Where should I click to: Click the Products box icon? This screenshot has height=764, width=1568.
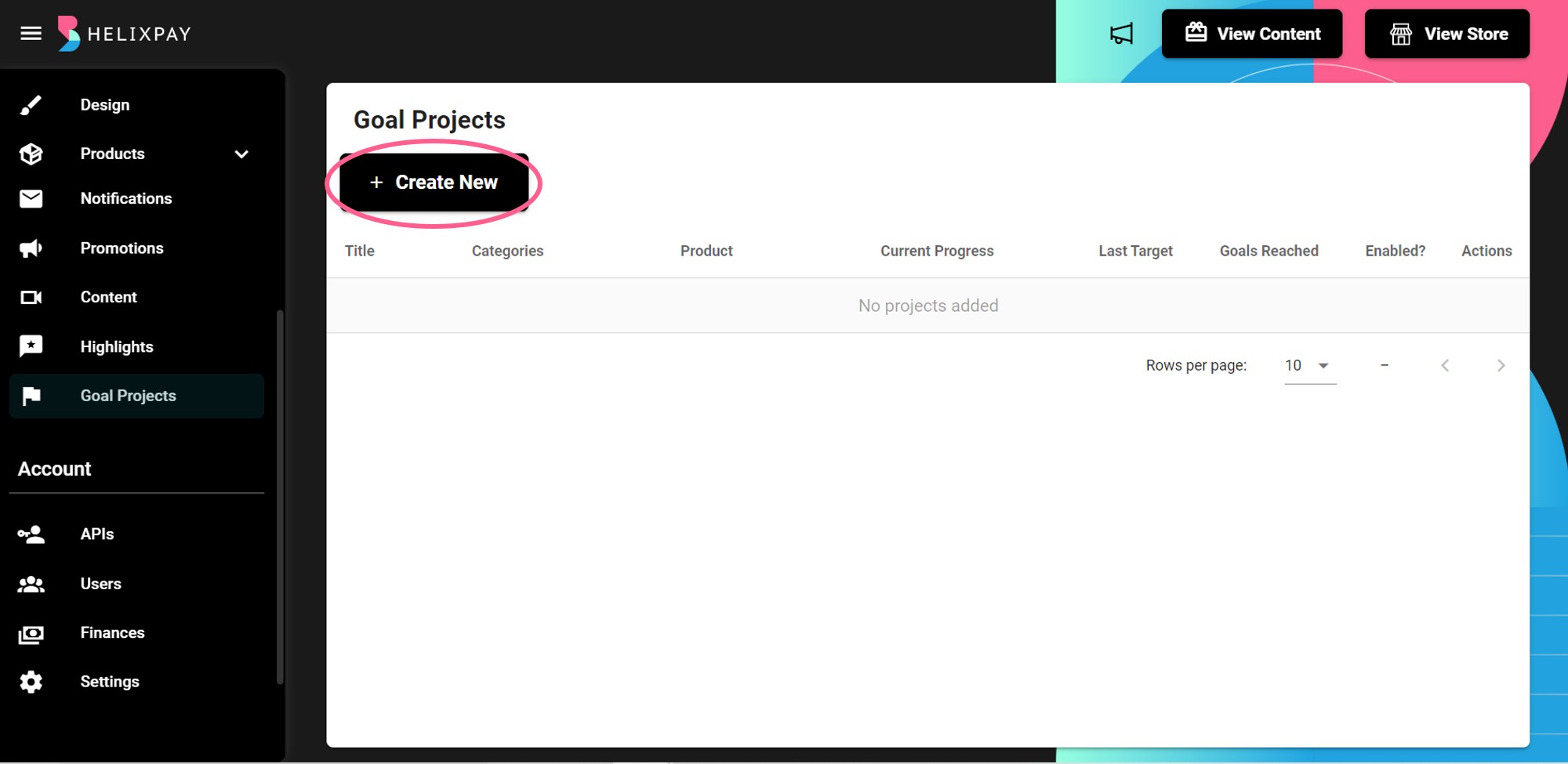click(31, 154)
